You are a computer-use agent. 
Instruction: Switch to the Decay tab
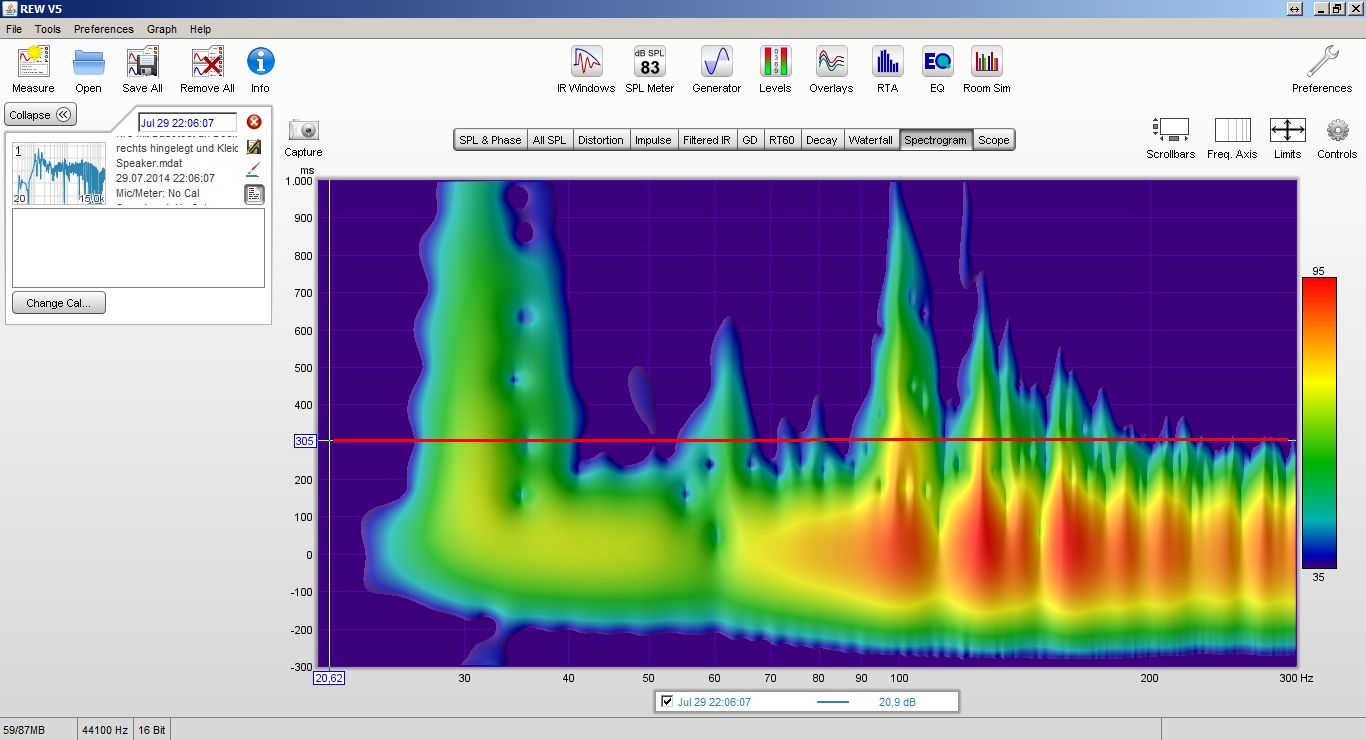pos(821,140)
